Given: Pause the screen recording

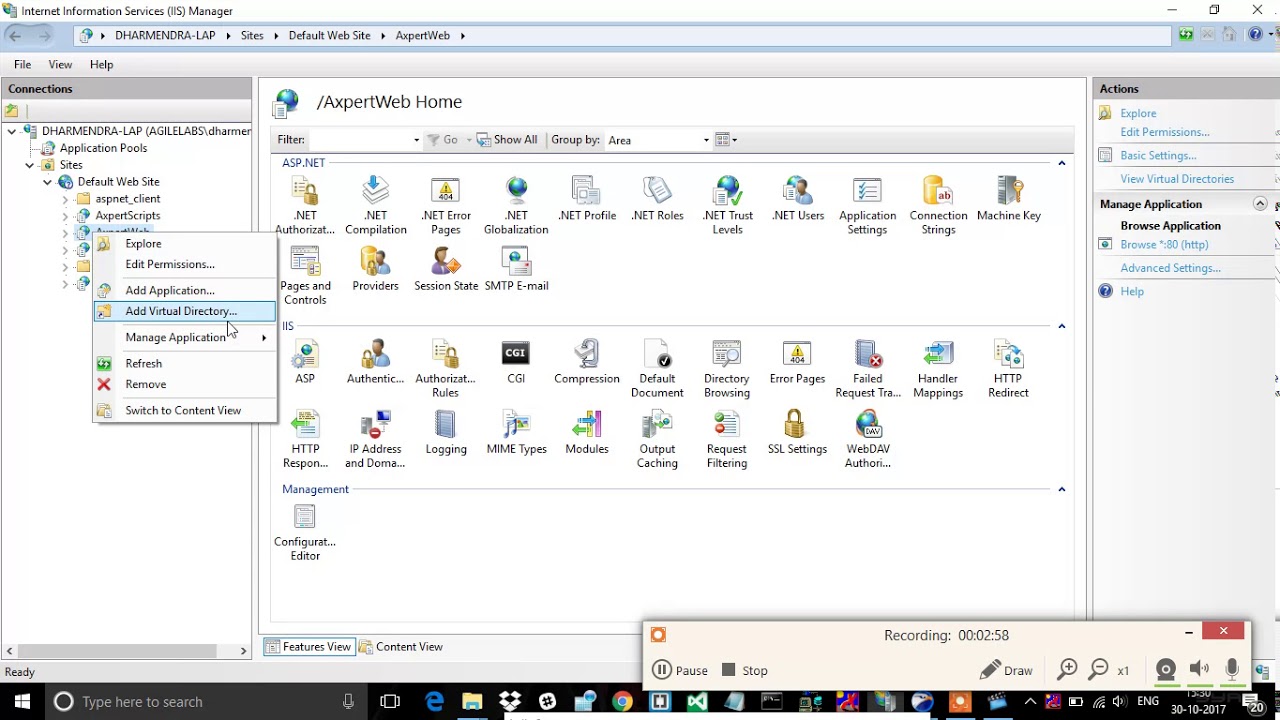Looking at the screenshot, I should pos(680,670).
